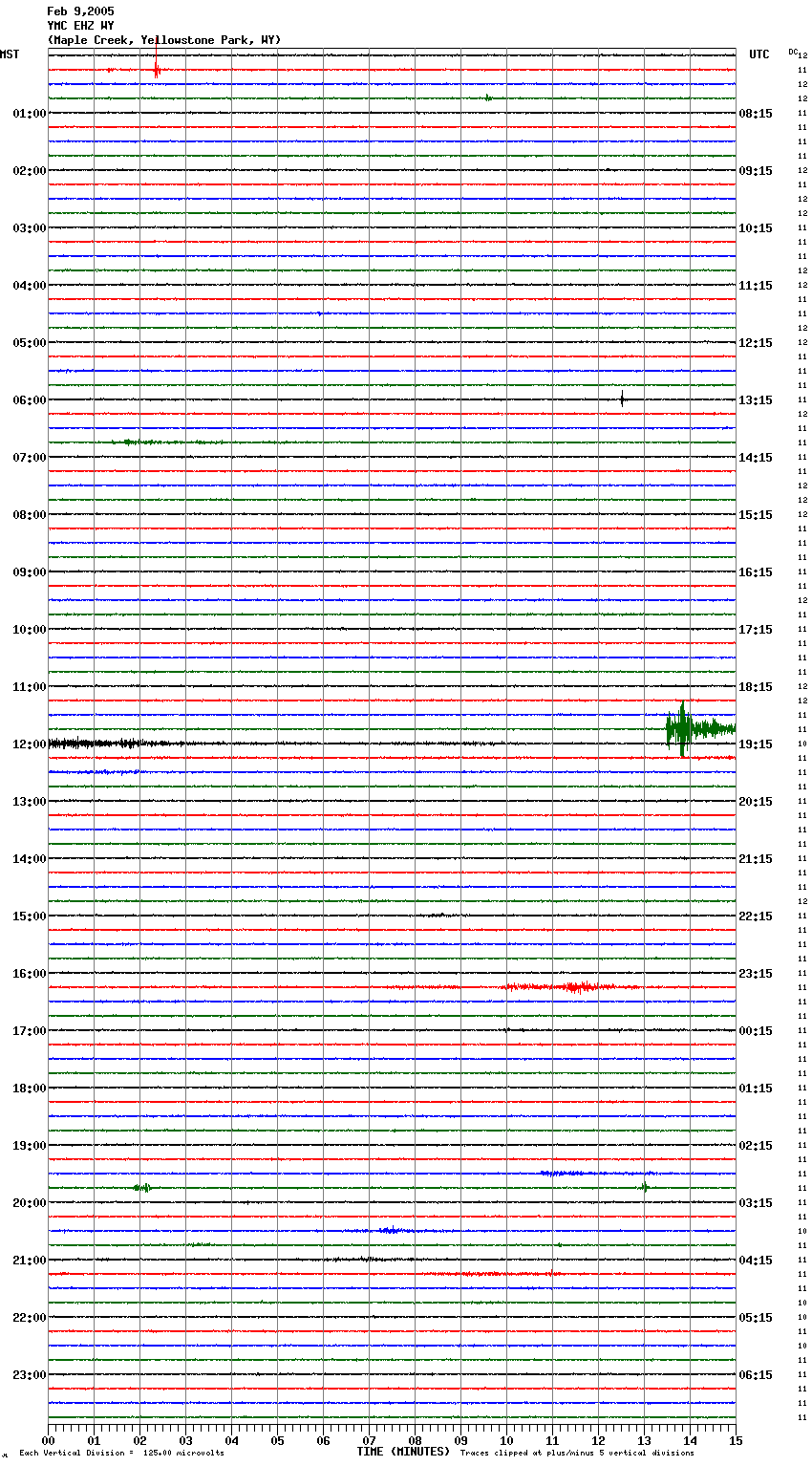Click the 08:15 UTC time label
Image resolution: width=812 pixels, height=1466 pixels.
(756, 114)
